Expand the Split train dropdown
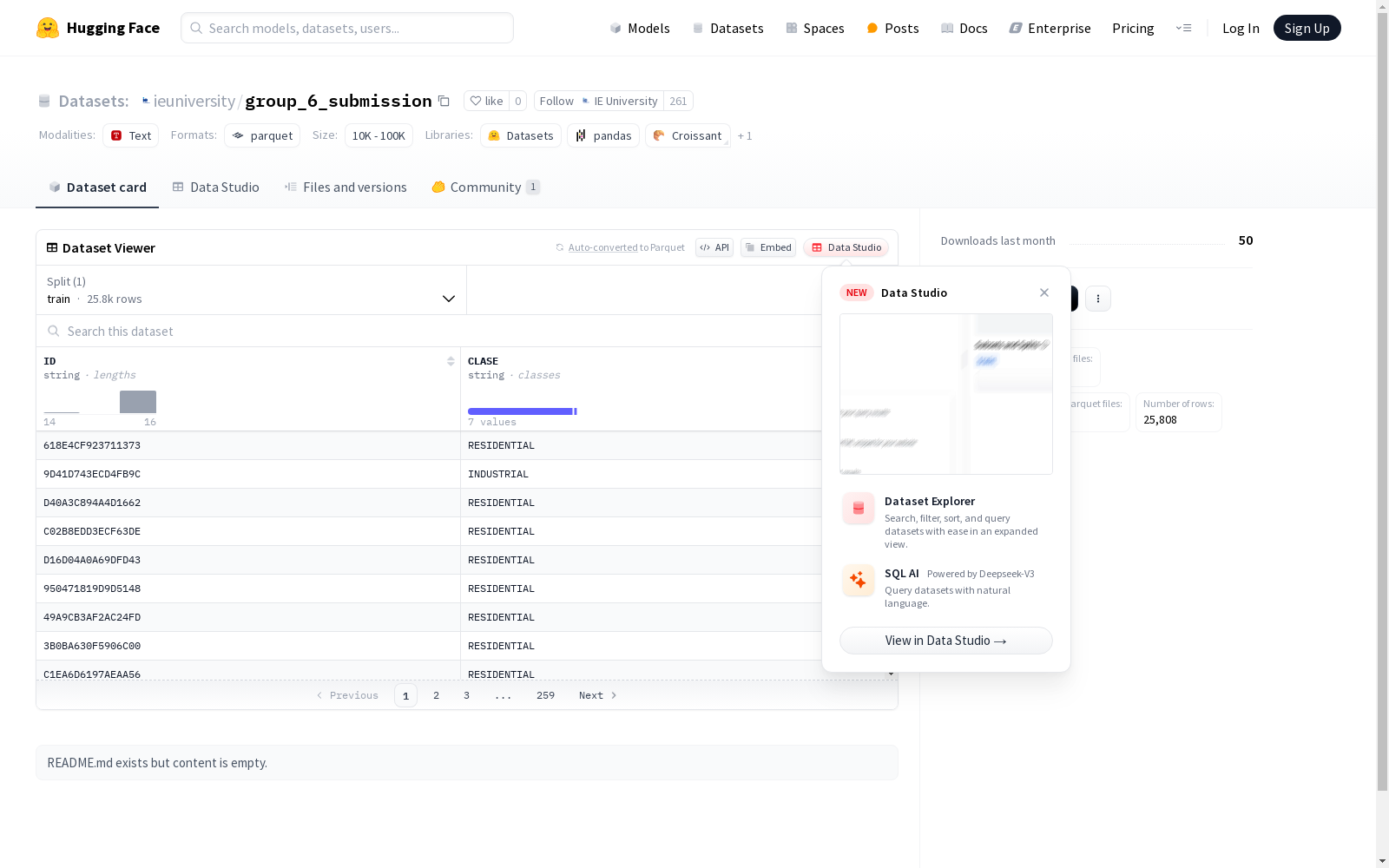This screenshot has height=868, width=1389. coord(252,290)
